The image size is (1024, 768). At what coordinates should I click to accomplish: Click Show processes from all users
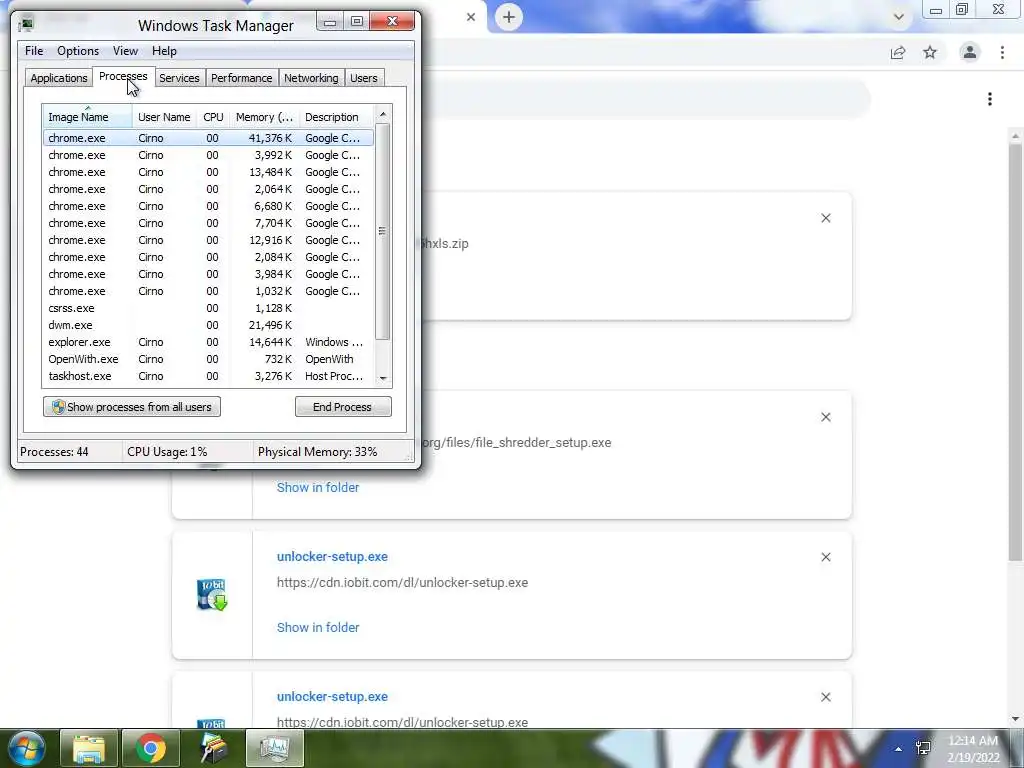[x=132, y=407]
